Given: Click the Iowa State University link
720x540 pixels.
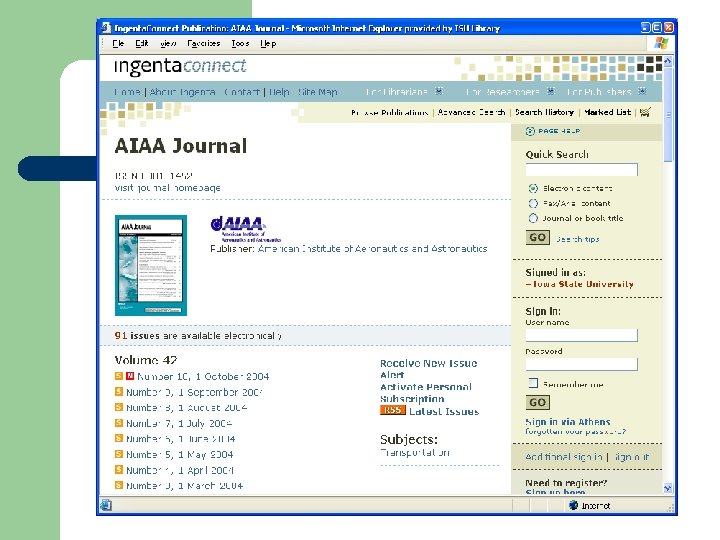Looking at the screenshot, I should pos(583,284).
